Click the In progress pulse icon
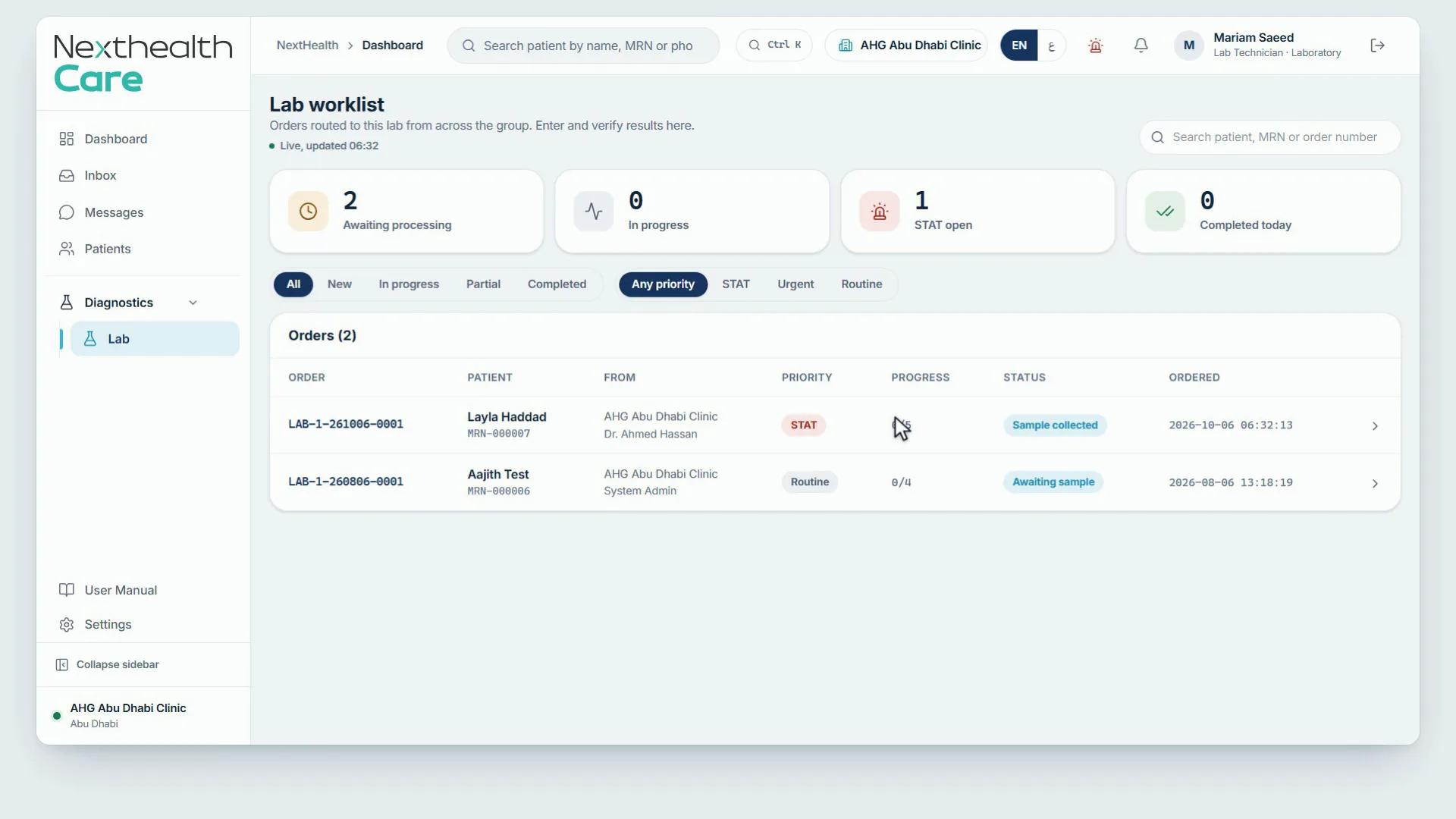The image size is (1456, 819). click(593, 212)
